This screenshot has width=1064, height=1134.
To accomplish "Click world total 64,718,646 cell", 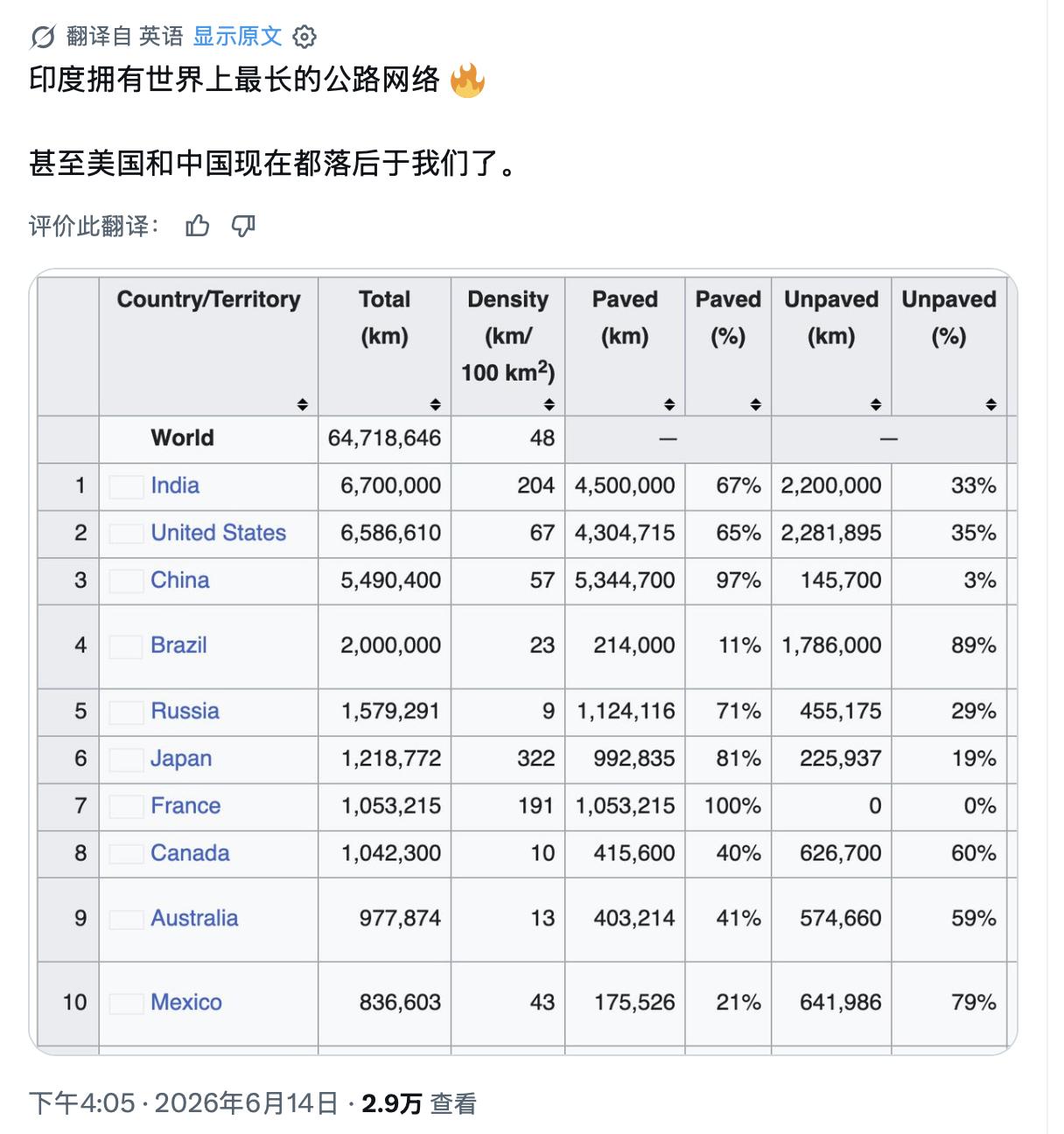I will [x=384, y=438].
